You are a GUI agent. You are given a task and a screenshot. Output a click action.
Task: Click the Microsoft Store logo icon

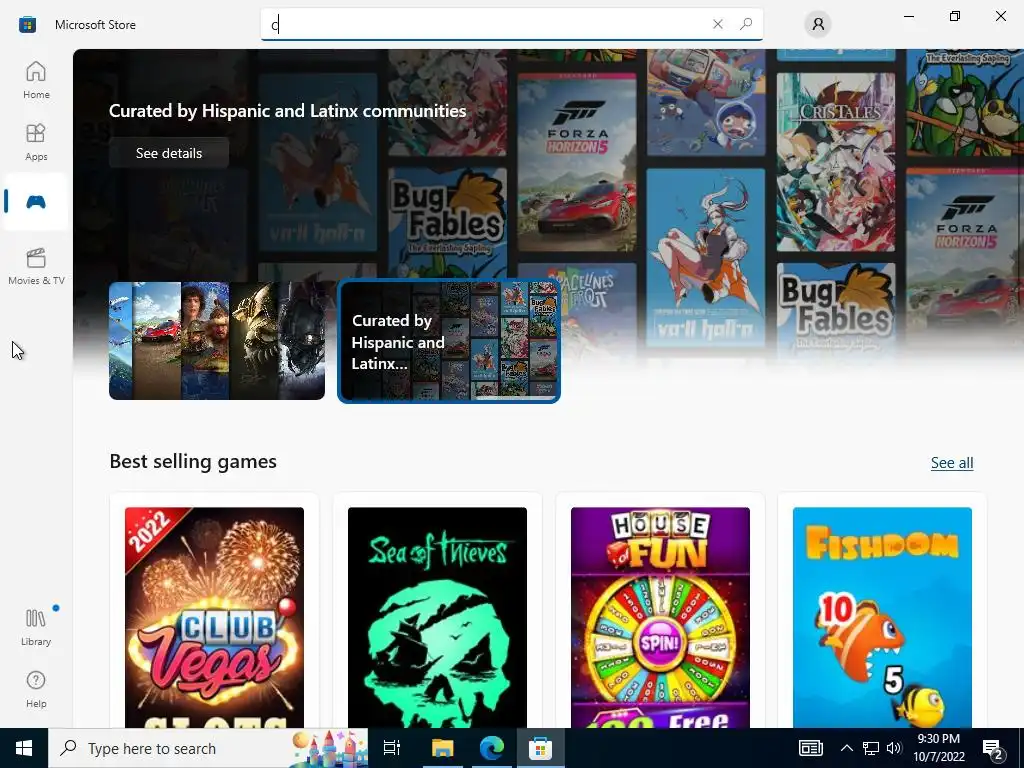tap(27, 25)
